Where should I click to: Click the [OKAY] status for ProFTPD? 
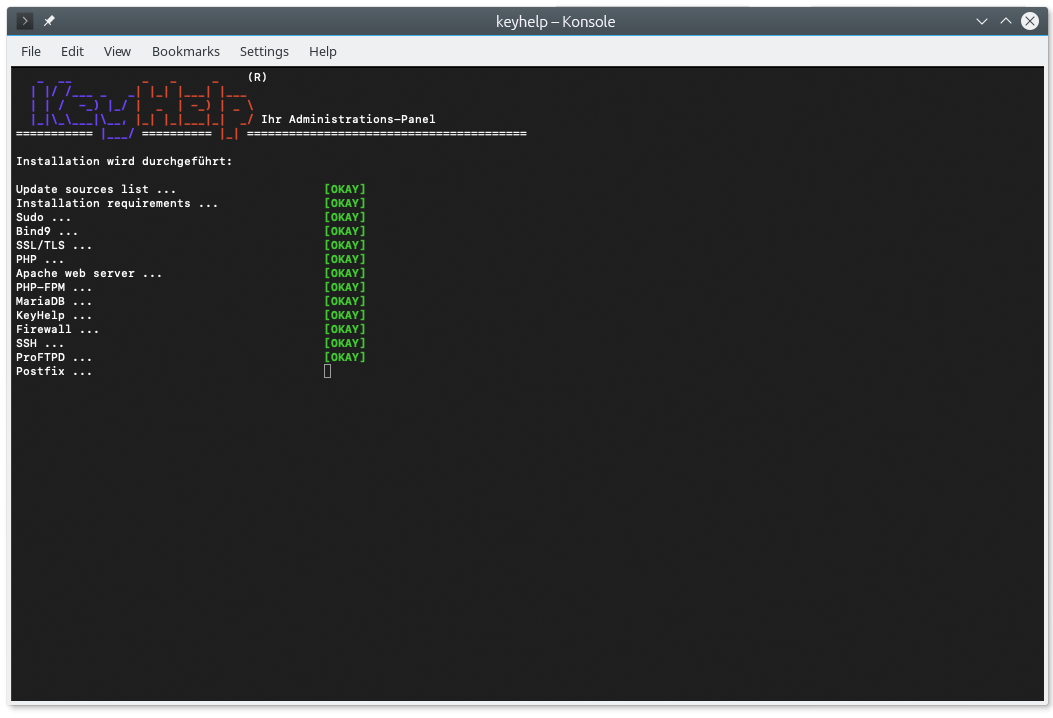[x=345, y=357]
